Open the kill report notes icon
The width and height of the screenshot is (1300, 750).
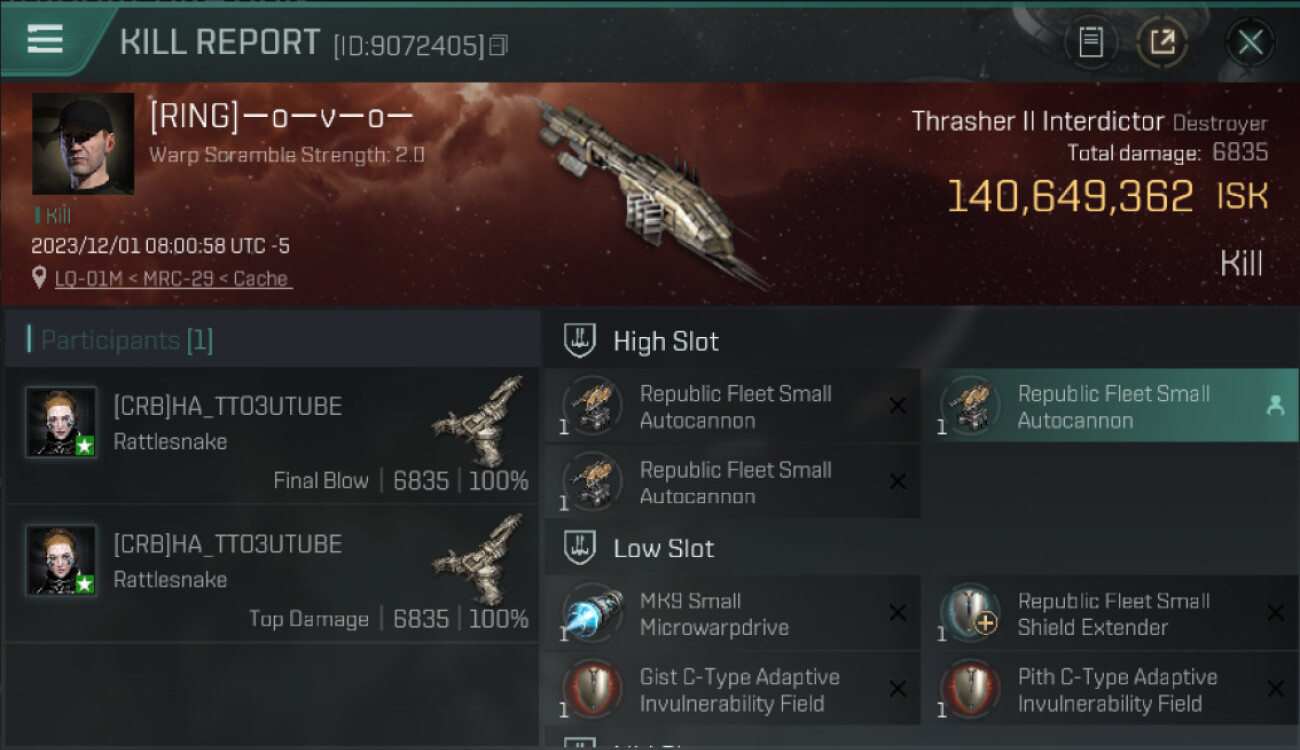(1090, 42)
